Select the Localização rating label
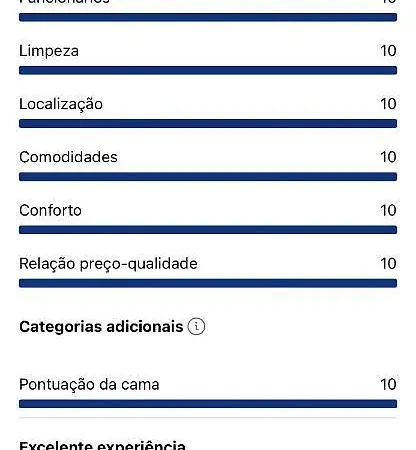416x450 pixels. 61,105
